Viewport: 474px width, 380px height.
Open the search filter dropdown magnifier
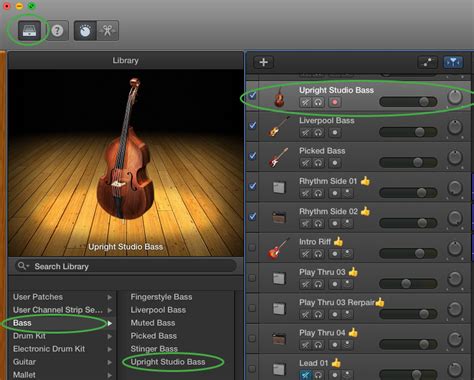(23, 266)
